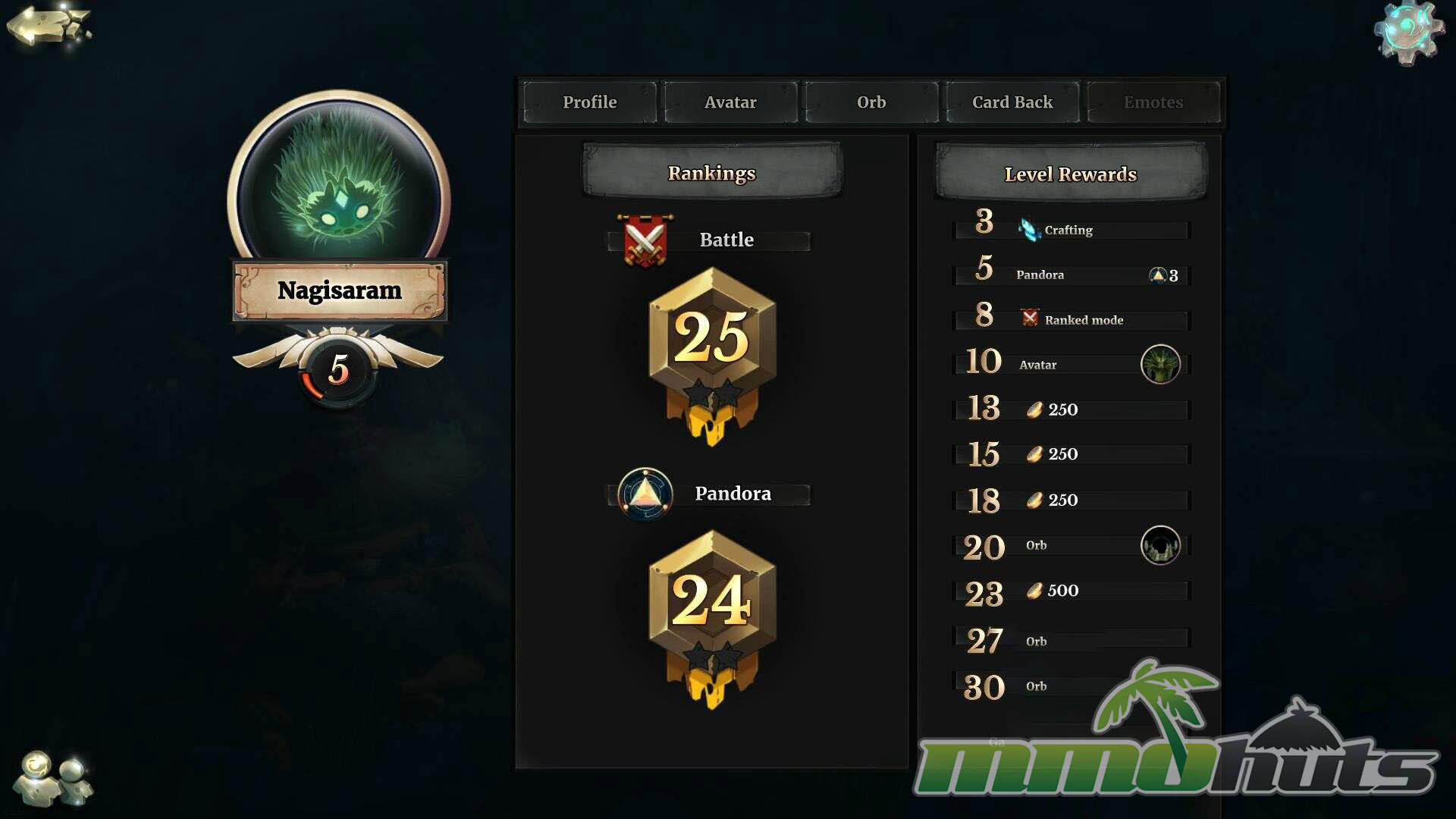
Task: Open the Orb tab
Action: click(x=871, y=102)
